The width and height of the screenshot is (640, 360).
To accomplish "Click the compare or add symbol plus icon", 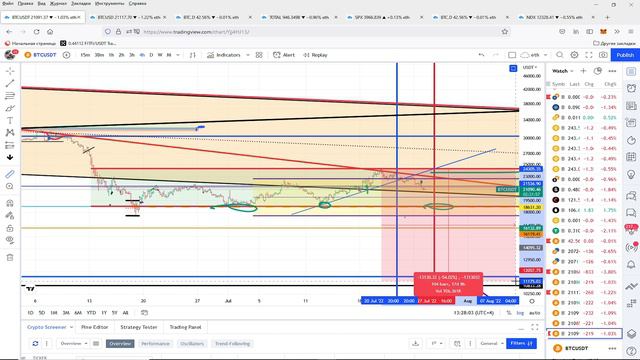I will point(66,55).
